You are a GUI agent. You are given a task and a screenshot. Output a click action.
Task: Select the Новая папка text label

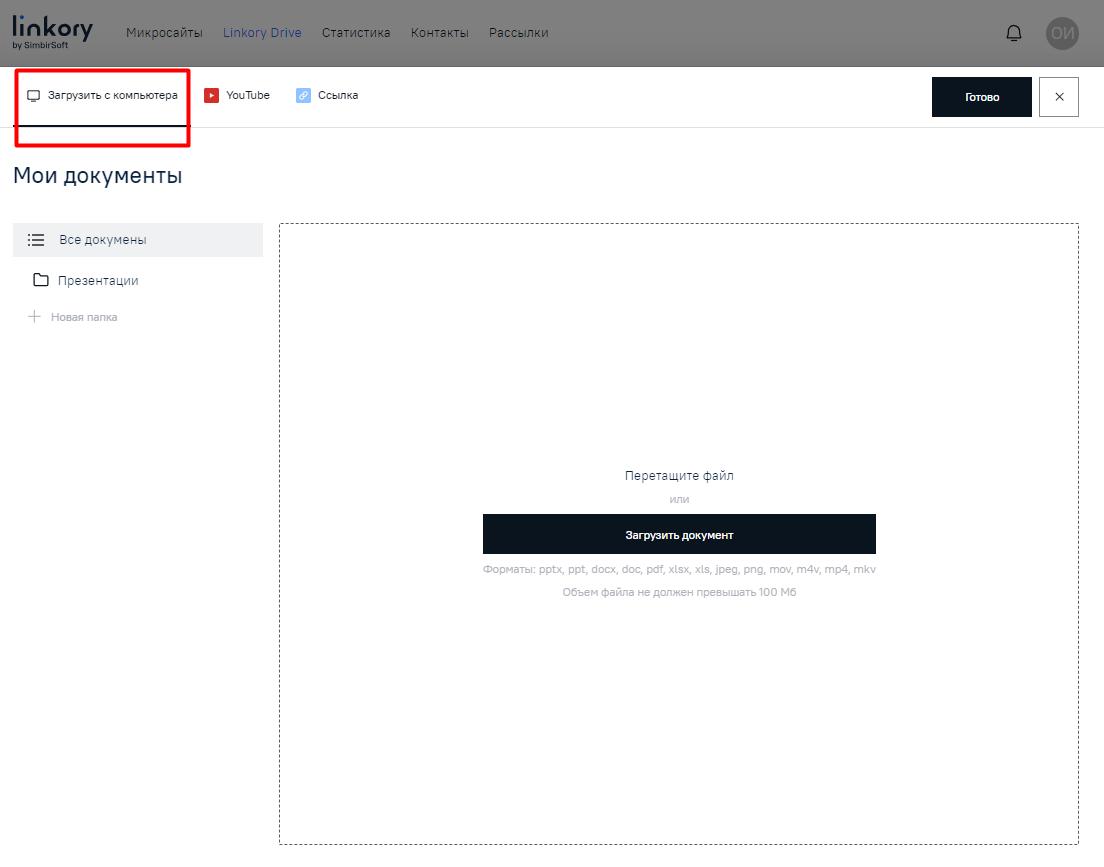pos(84,317)
